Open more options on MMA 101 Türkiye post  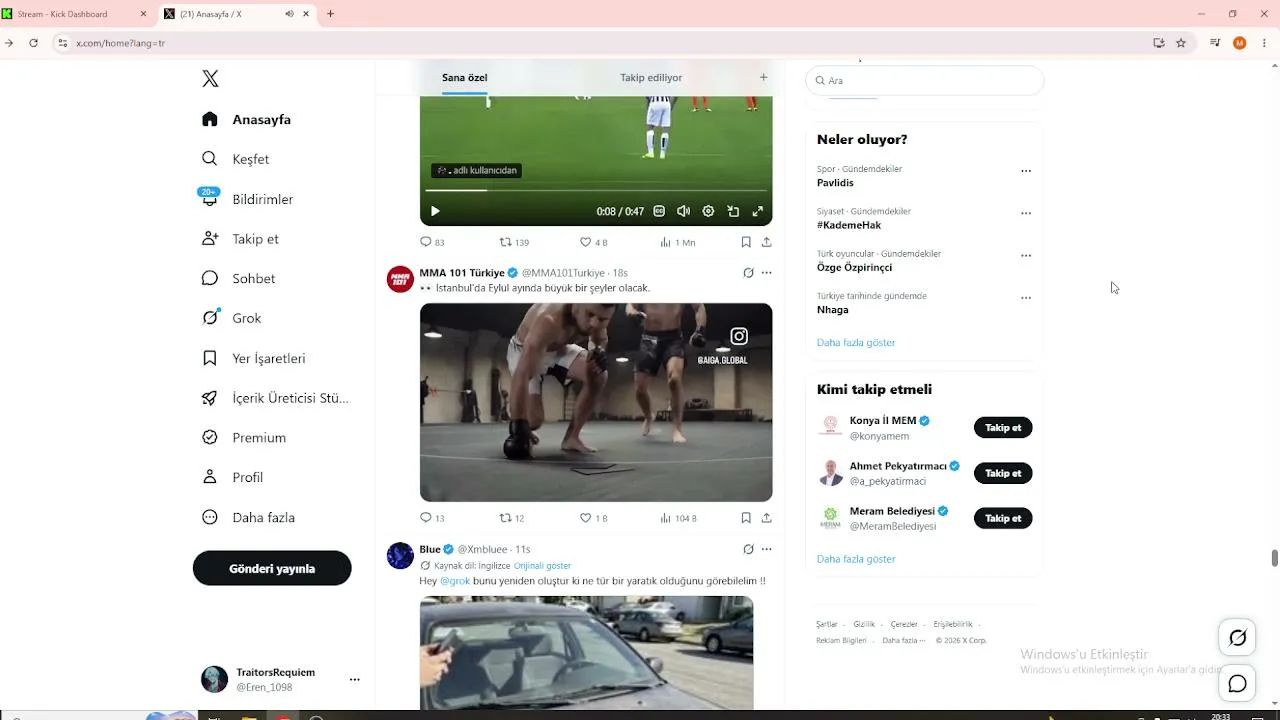pos(767,273)
